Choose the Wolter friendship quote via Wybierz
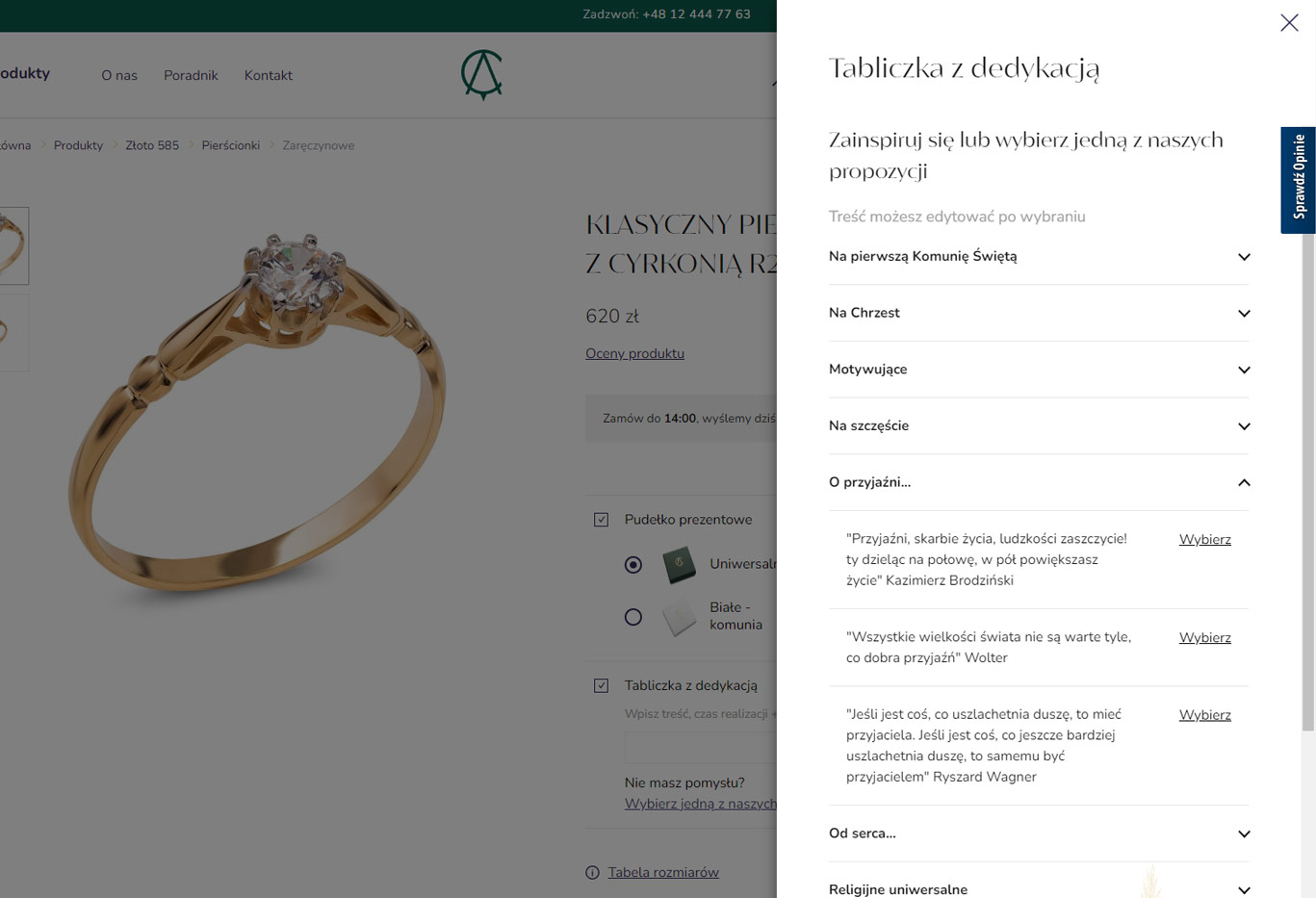1316x898 pixels. click(x=1204, y=638)
